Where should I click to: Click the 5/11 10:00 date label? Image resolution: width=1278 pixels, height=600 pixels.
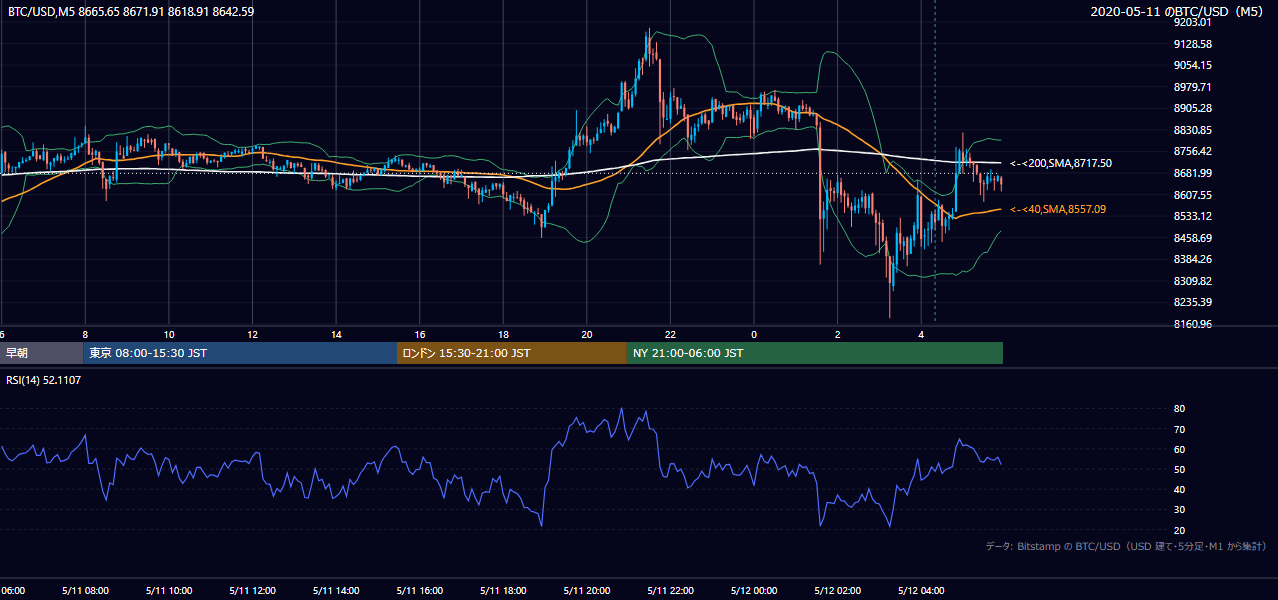[x=168, y=591]
